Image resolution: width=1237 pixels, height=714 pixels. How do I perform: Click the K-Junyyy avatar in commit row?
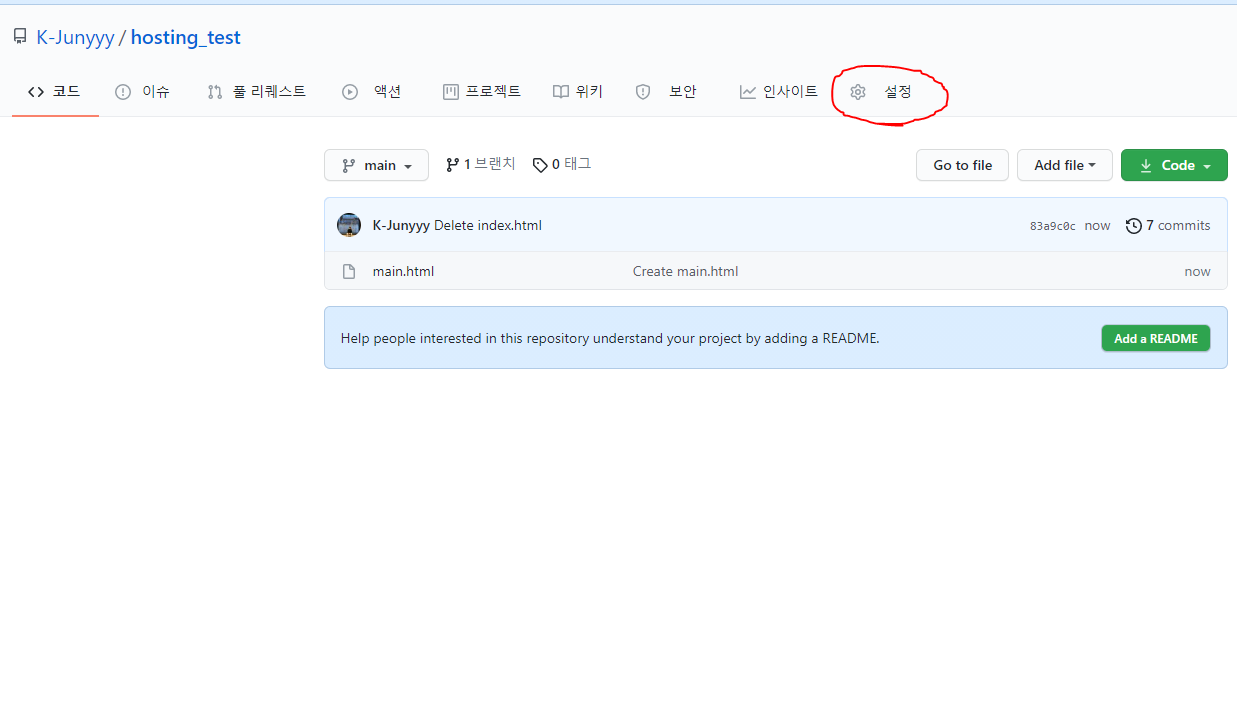349,225
